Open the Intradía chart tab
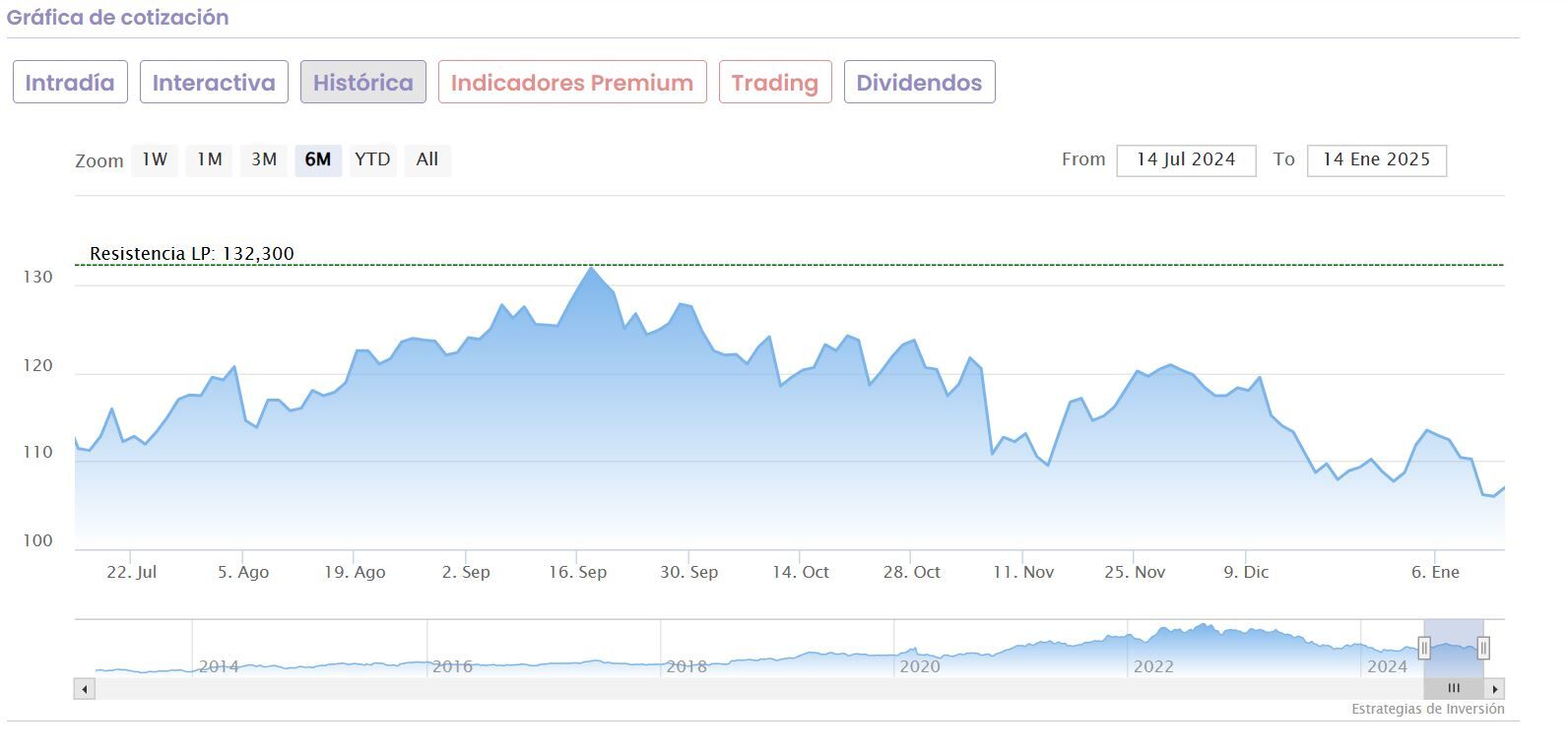1568x752 pixels. pyautogui.click(x=70, y=83)
